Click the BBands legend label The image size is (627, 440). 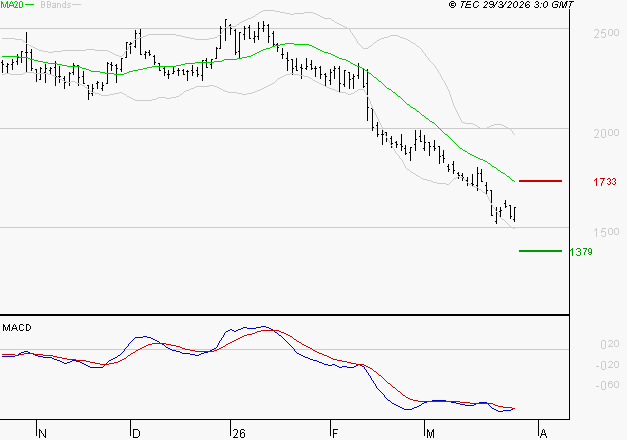[56, 5]
